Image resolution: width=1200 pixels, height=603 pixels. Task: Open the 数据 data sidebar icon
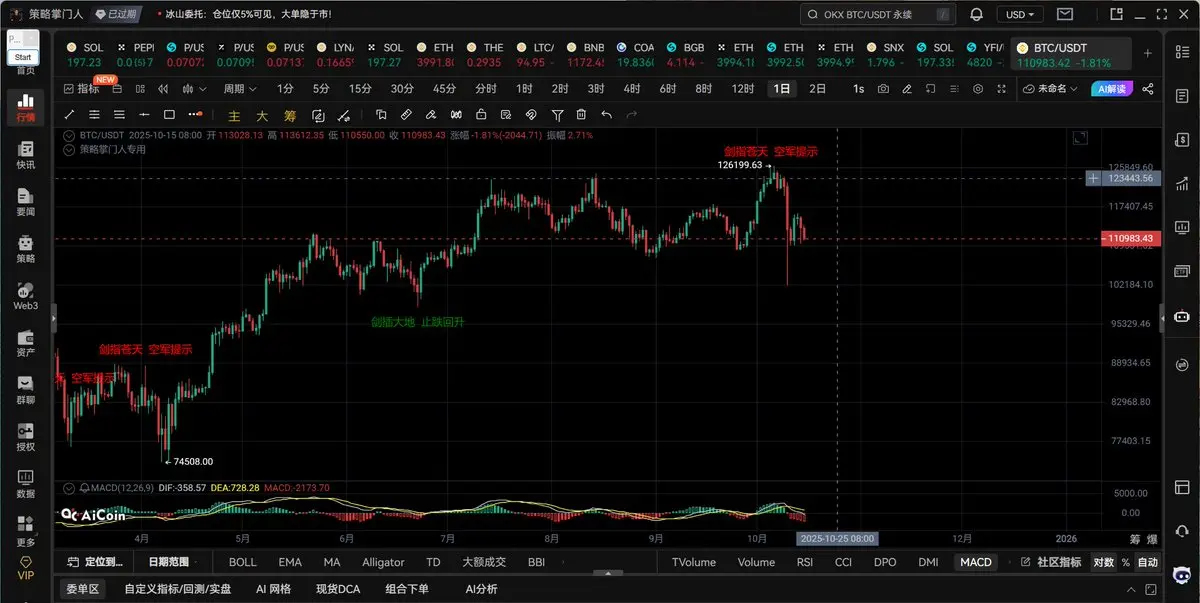click(x=26, y=484)
